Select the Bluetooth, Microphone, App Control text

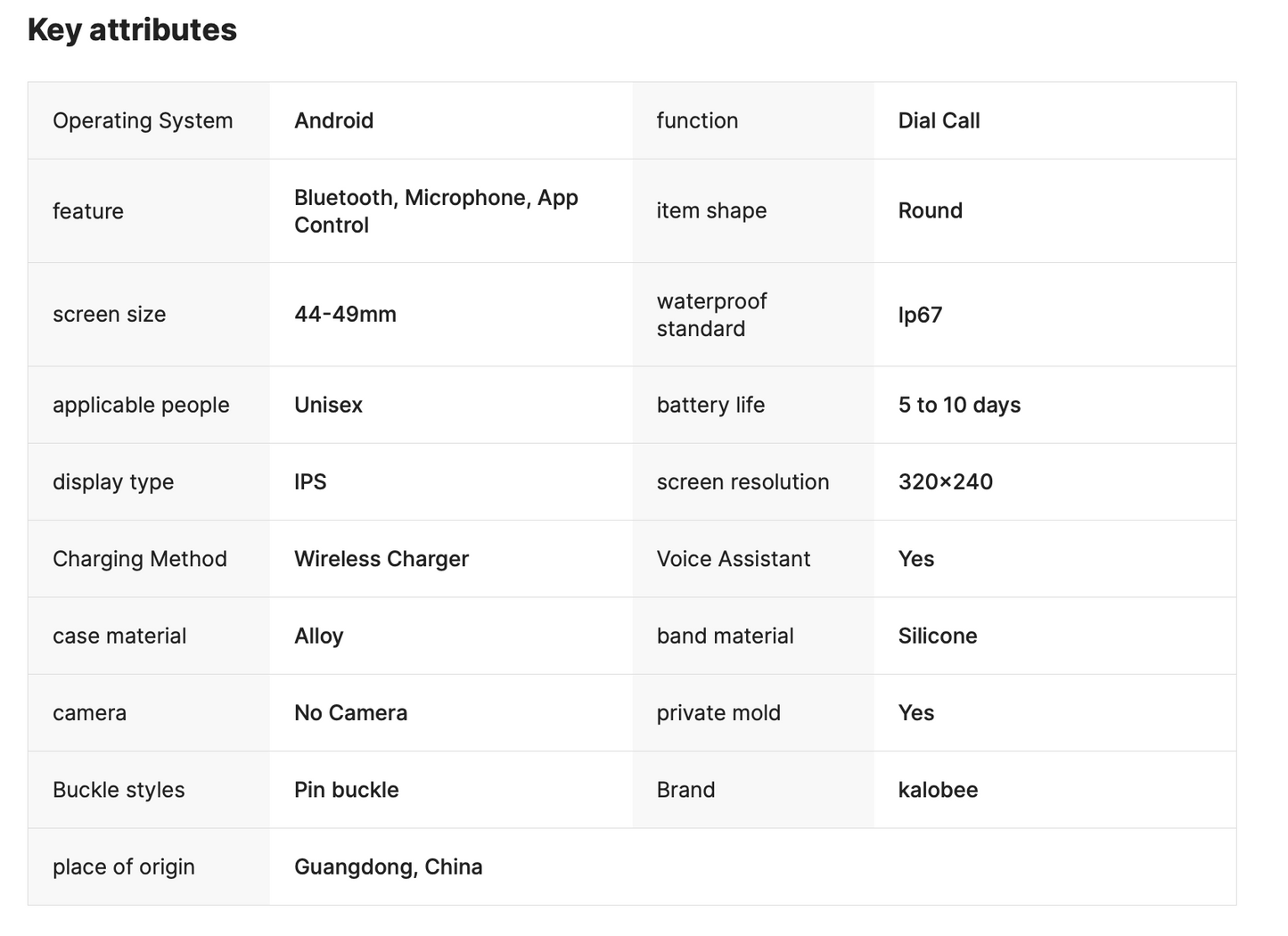click(x=436, y=211)
